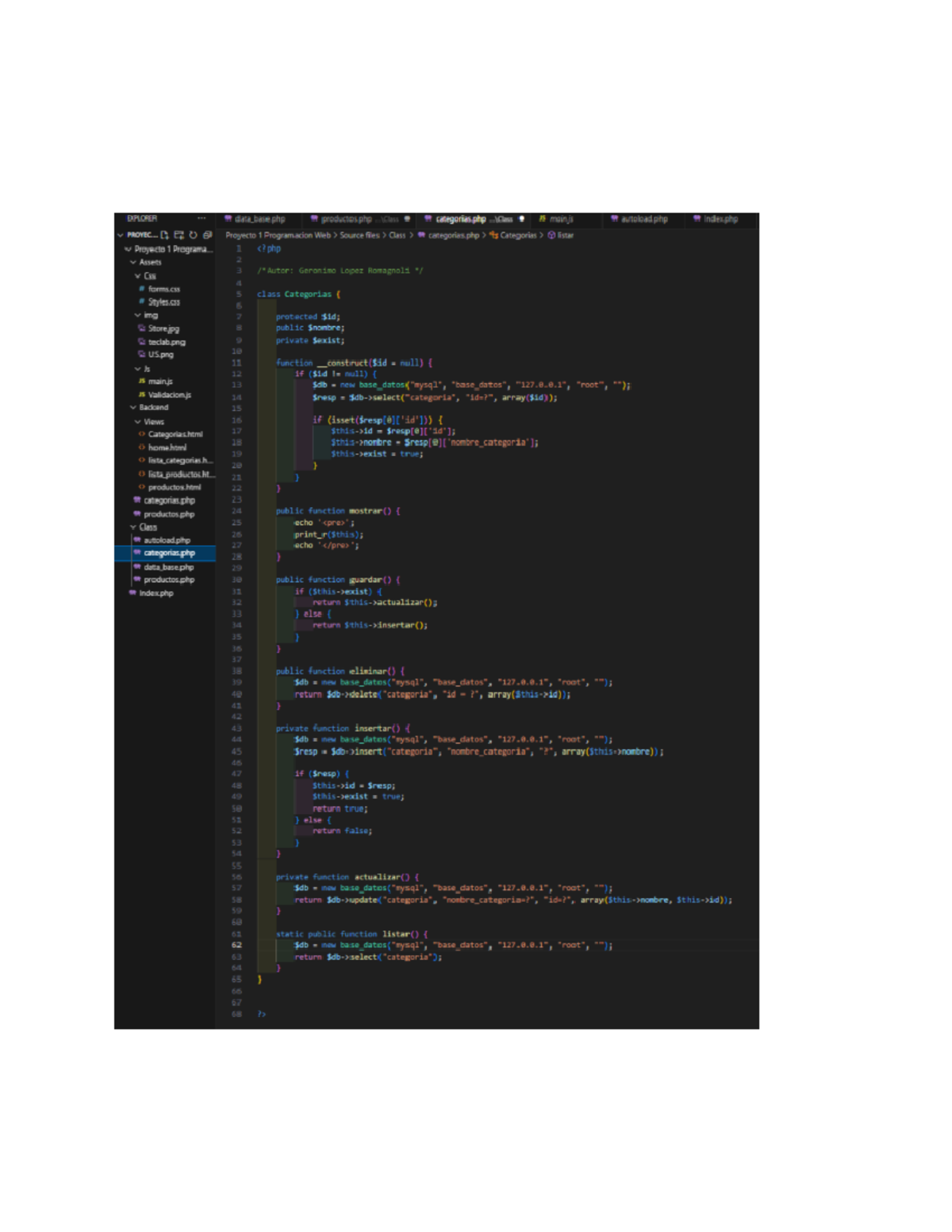Open the main.js editor tab
Screen dimensions: 952x1232
pos(560,219)
